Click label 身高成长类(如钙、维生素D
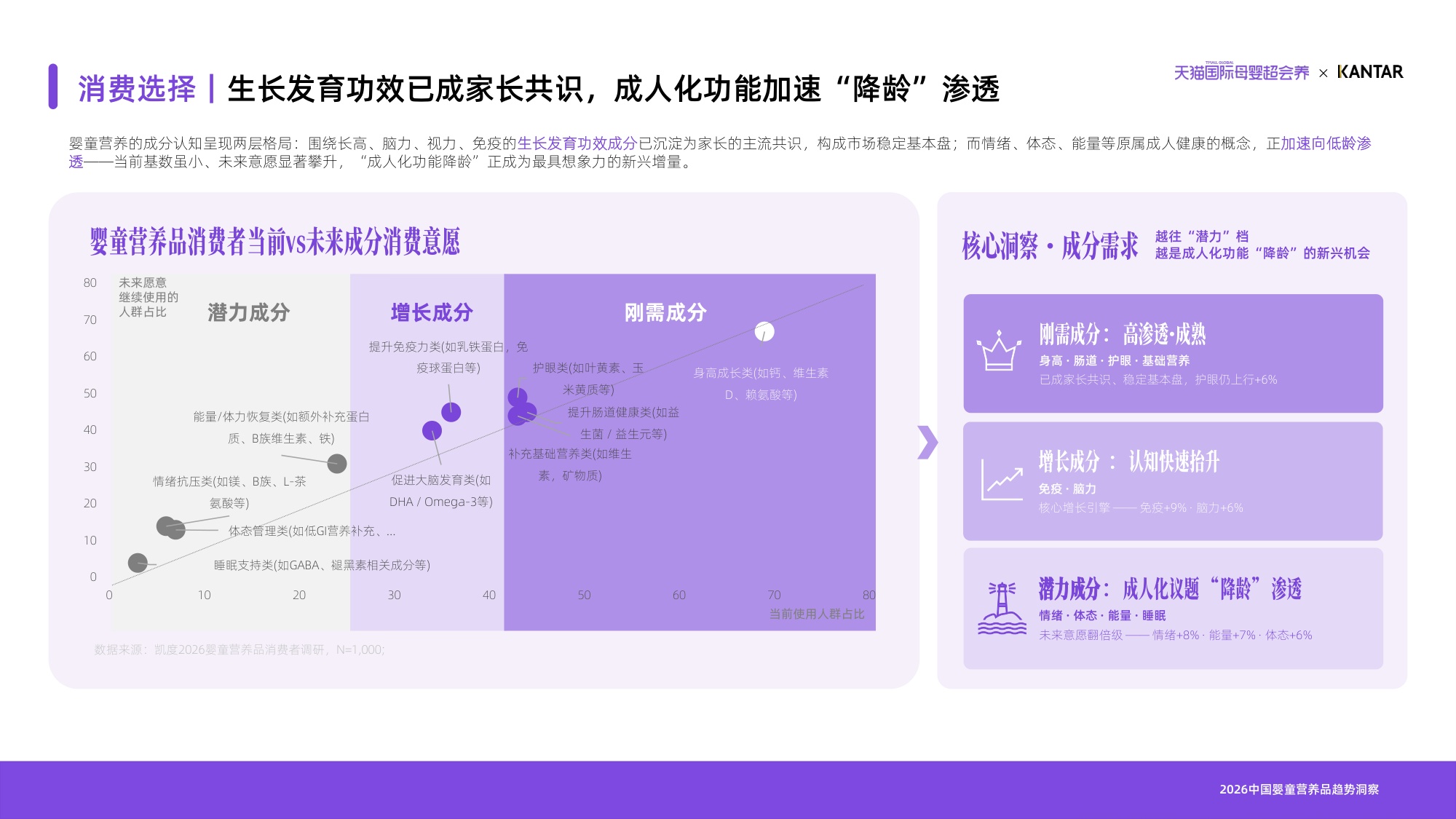This screenshot has height=819, width=1456. coord(761,384)
